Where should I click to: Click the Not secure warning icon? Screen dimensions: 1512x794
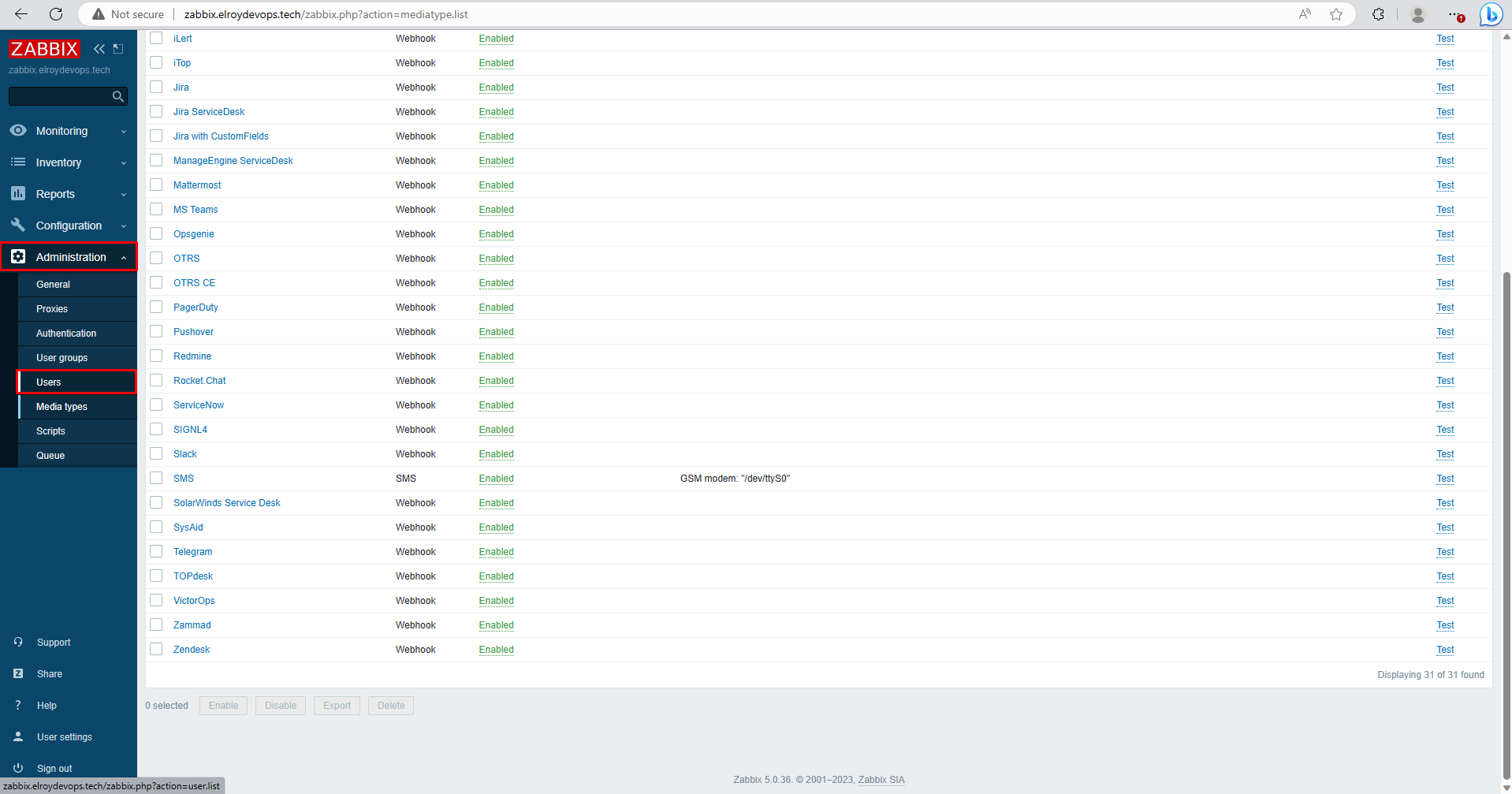[x=99, y=14]
